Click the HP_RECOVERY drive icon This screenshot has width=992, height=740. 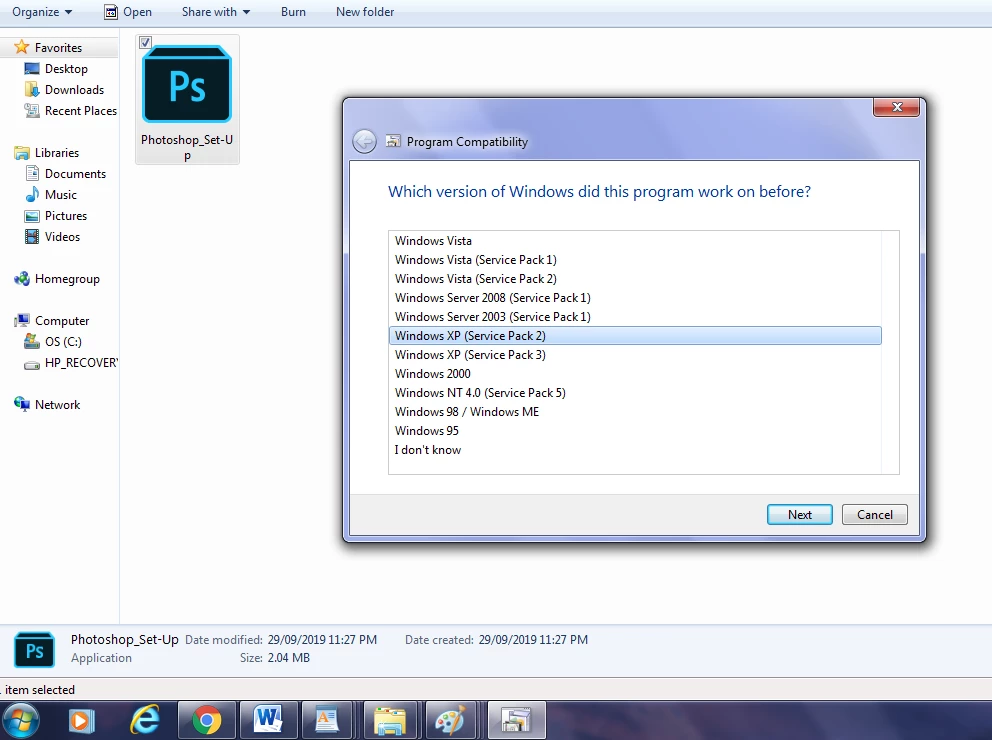coord(32,364)
